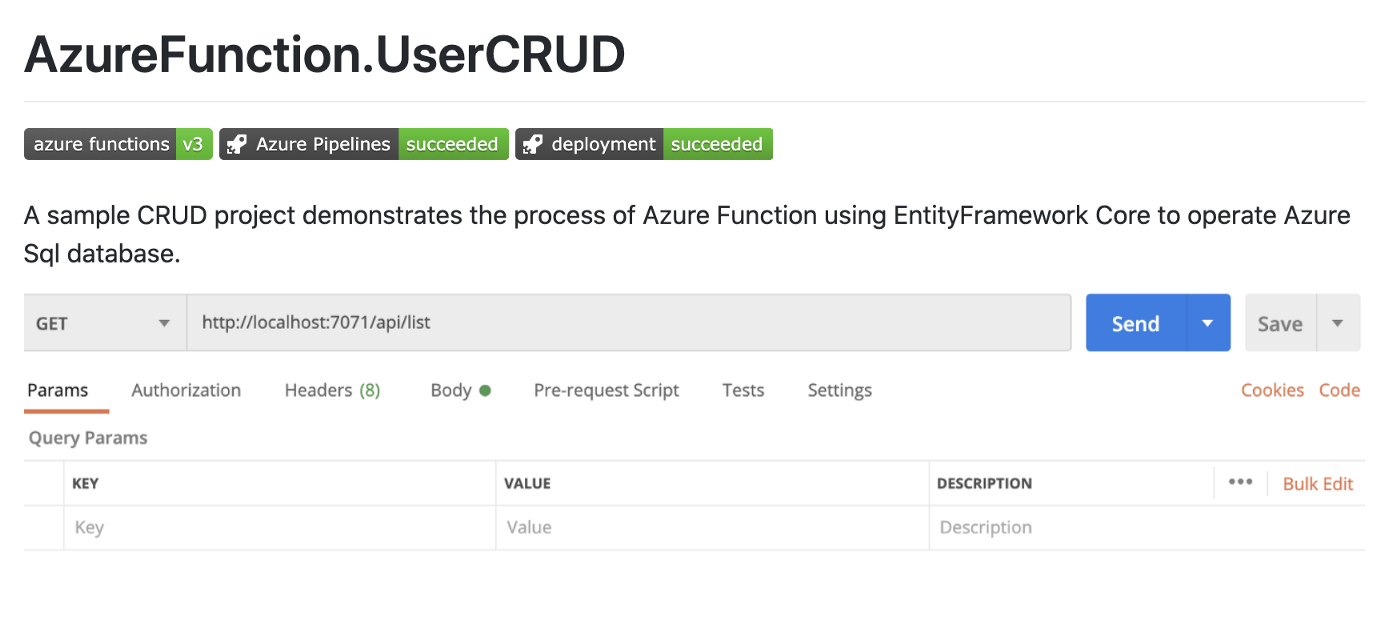Expand the Save button dropdown arrow
The image size is (1400, 619).
(x=1338, y=323)
